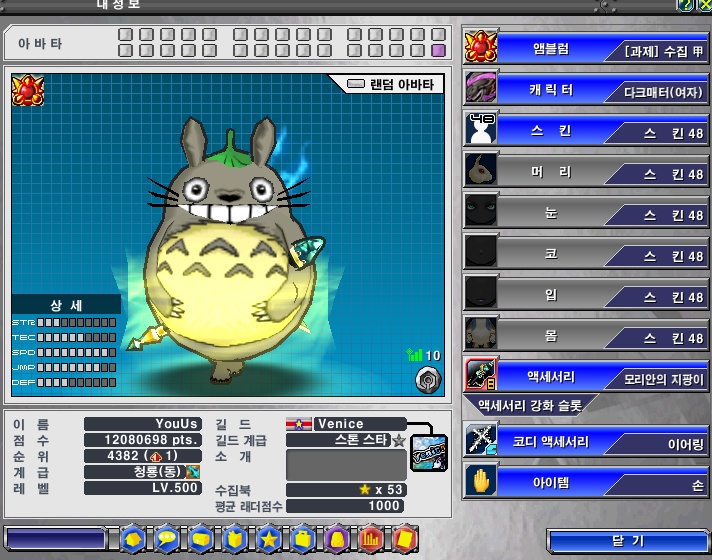Click the 몸 body part icon
Viewport: 712px width, 560px height.
tap(481, 334)
